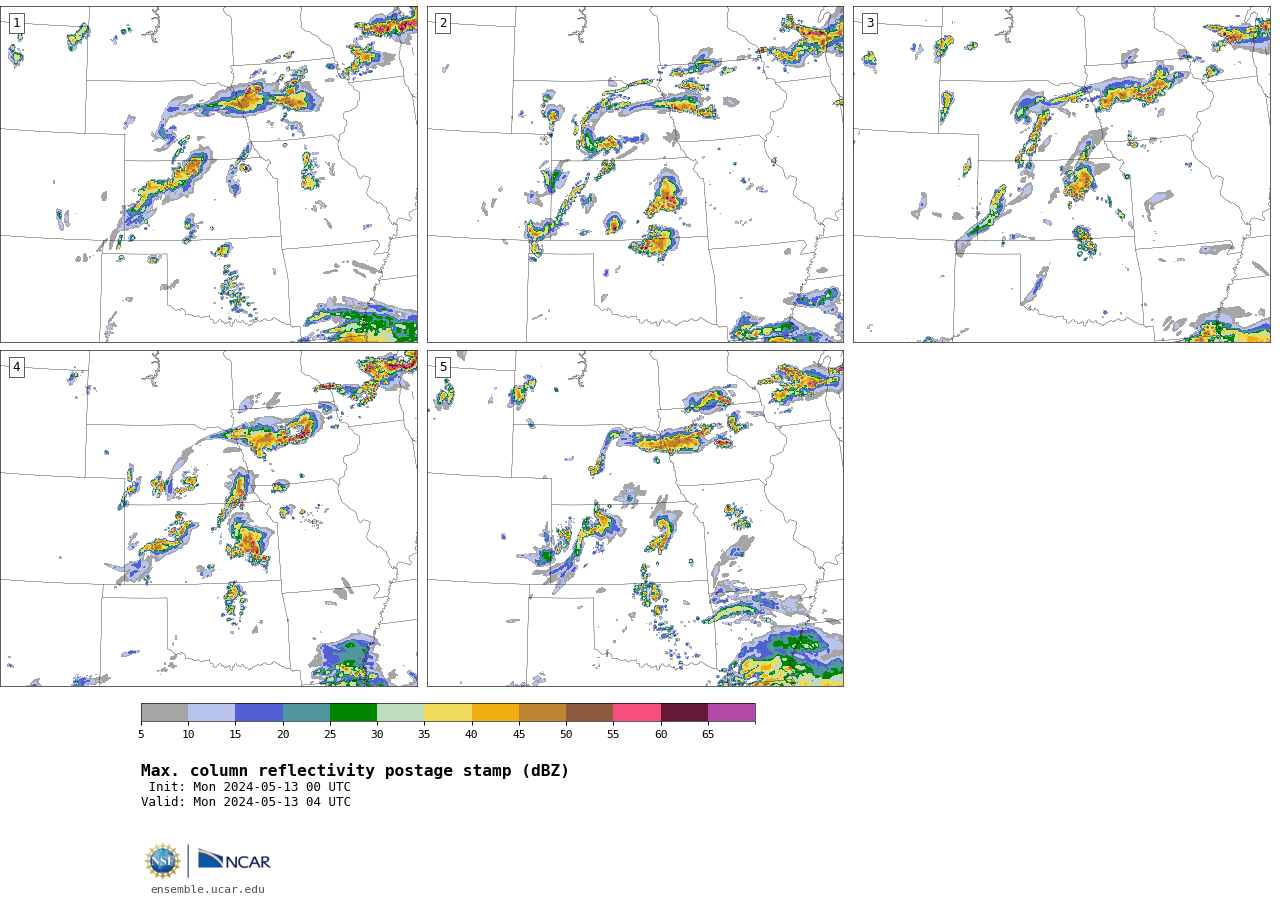Click the NSF logo emblem
This screenshot has width=1280, height=901.
(163, 861)
